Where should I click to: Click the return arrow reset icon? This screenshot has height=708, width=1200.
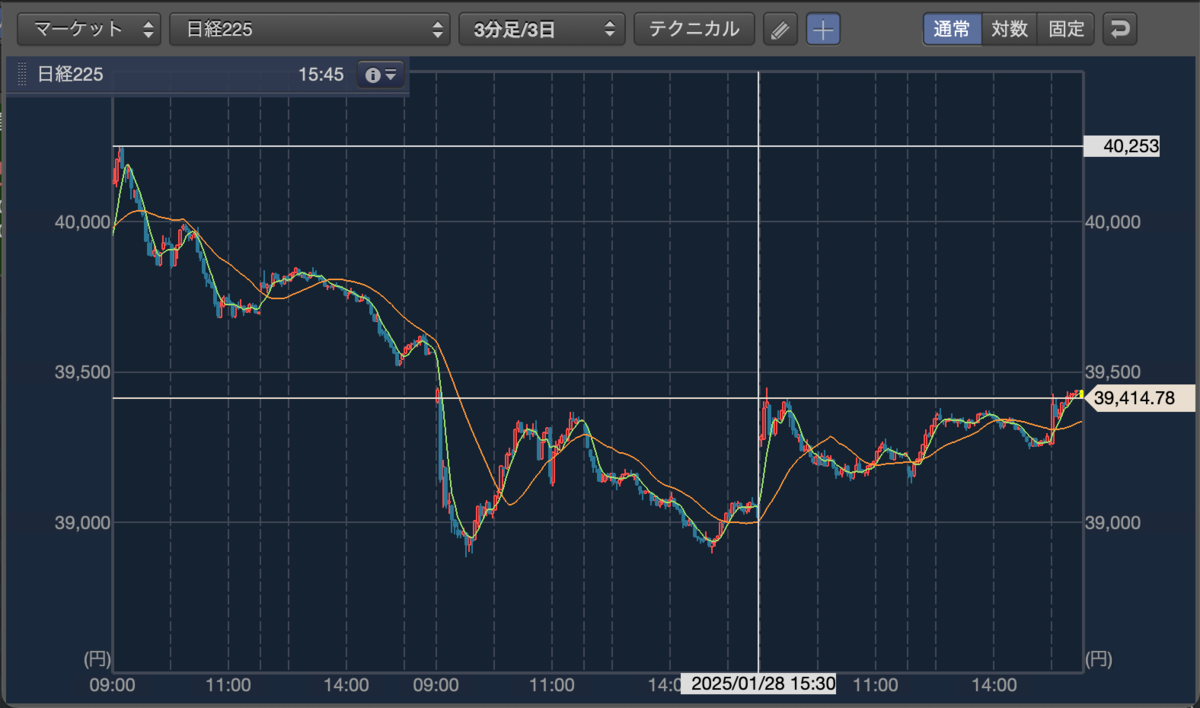pyautogui.click(x=1120, y=29)
